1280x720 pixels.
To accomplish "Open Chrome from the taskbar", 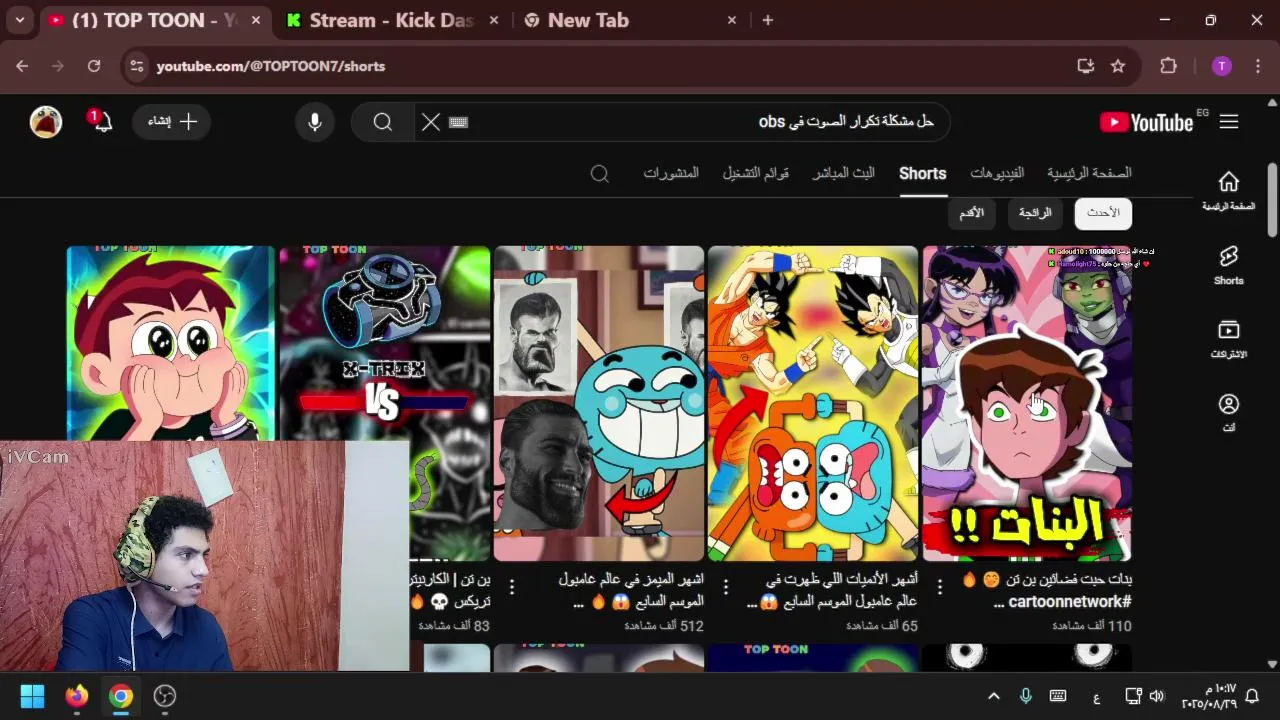I will pyautogui.click(x=121, y=696).
